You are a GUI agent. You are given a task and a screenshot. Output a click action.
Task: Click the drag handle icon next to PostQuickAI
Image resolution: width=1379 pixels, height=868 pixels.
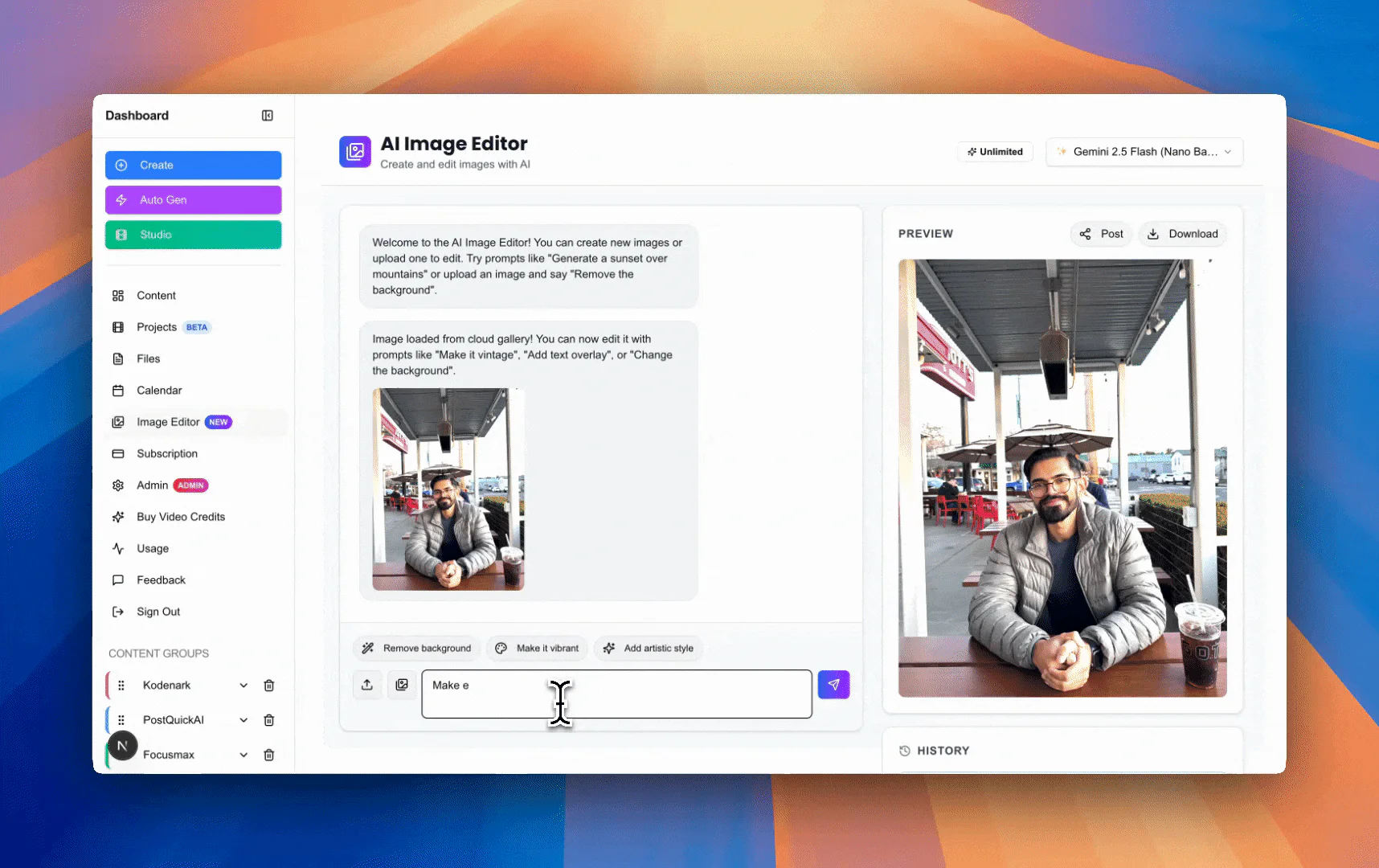point(121,719)
